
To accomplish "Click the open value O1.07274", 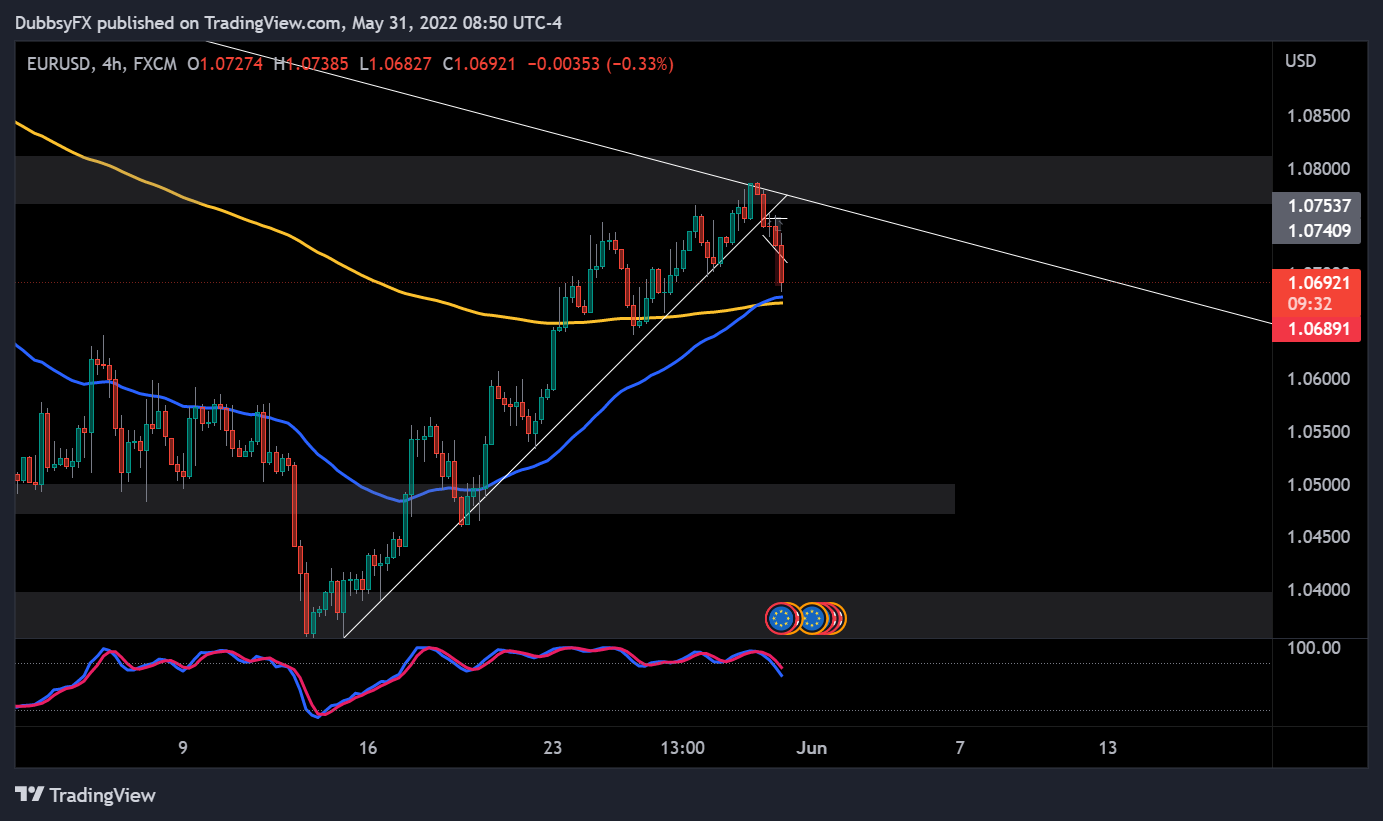I will (224, 64).
